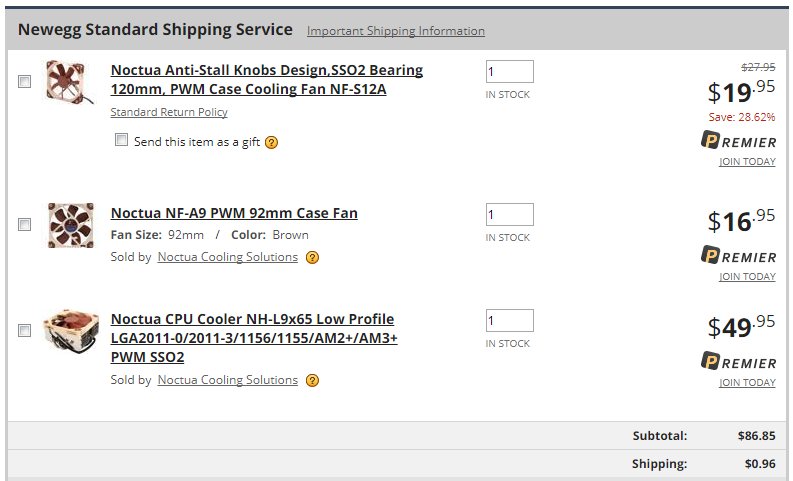
Task: Click help icon beside NH-L9x65 seller name
Action: (312, 380)
